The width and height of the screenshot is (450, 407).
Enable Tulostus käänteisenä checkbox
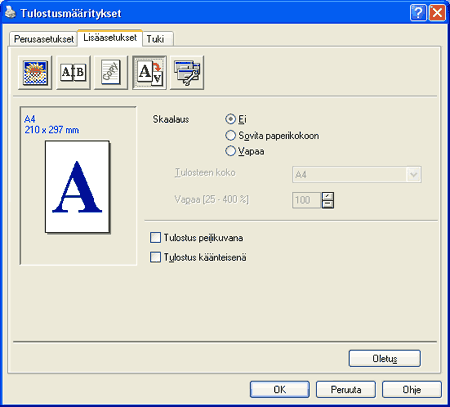pos(155,257)
